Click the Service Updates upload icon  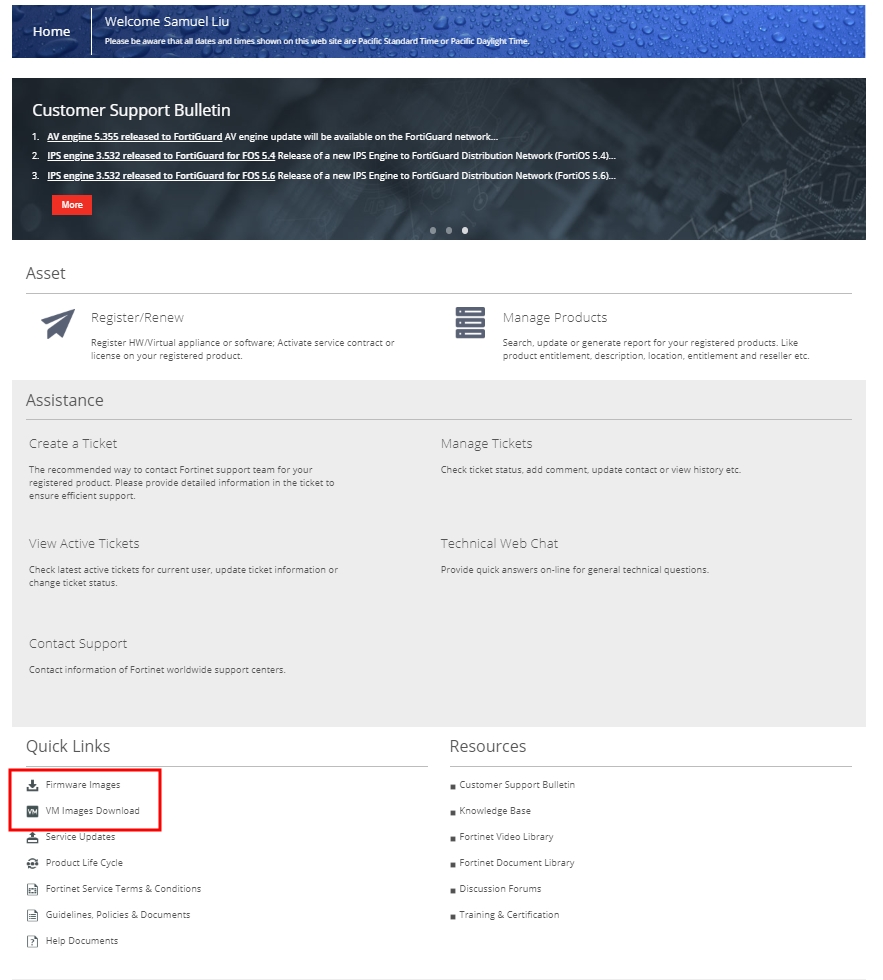(32, 838)
